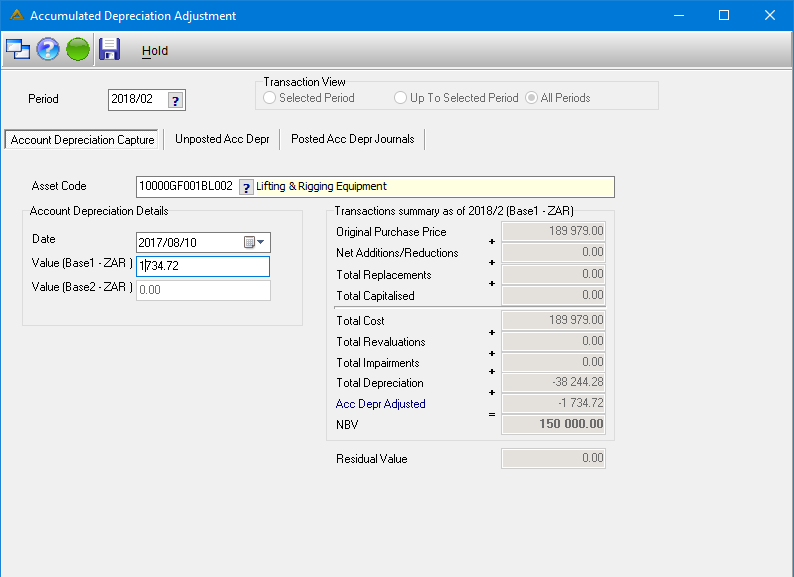Screen dimensions: 794x577
Task: Click the application logo in title bar
Action: point(17,15)
